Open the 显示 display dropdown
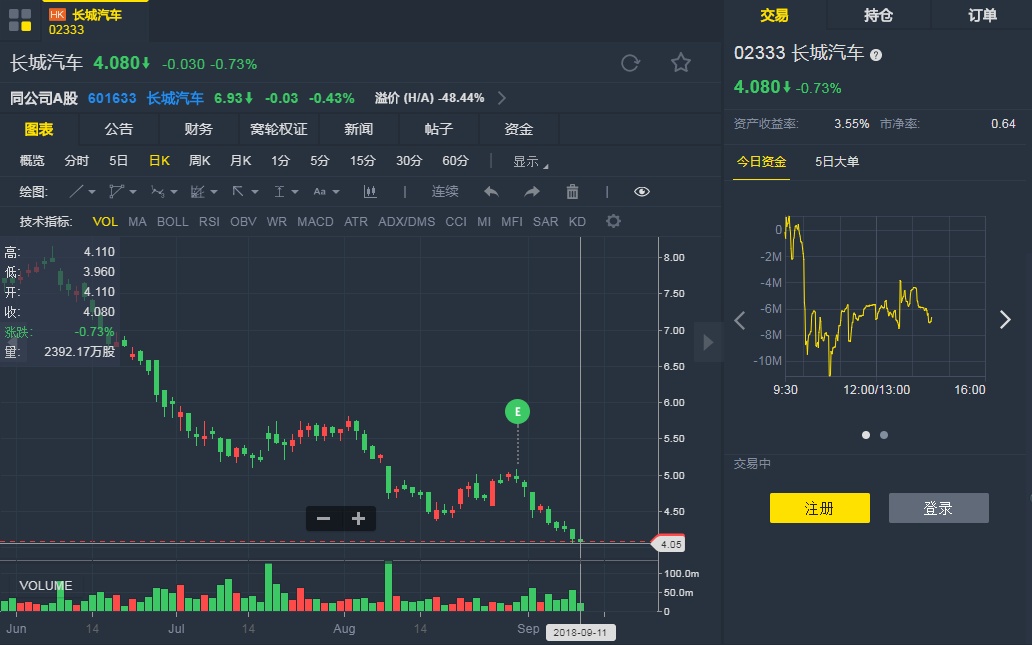Viewport: 1032px width, 645px height. coord(530,162)
